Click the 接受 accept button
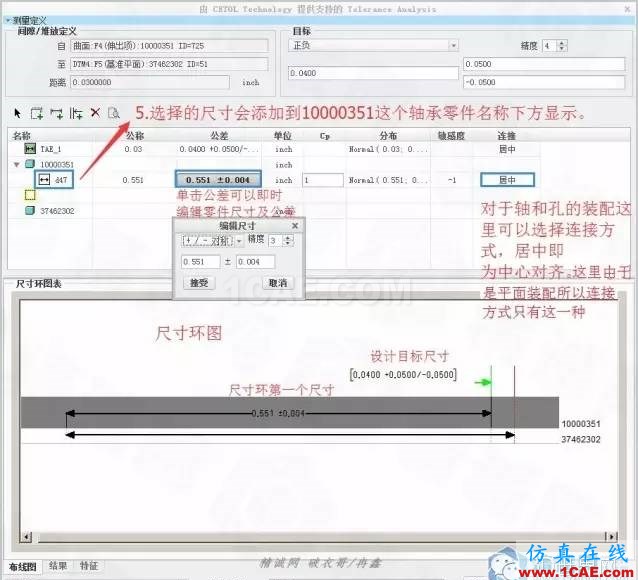The height and width of the screenshot is (580, 638). pos(199,283)
